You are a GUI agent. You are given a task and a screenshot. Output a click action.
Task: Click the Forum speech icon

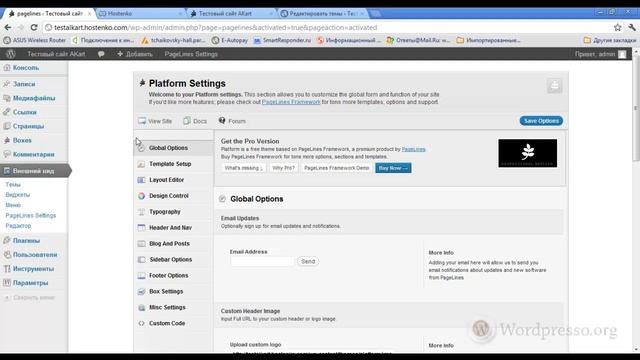click(x=222, y=120)
